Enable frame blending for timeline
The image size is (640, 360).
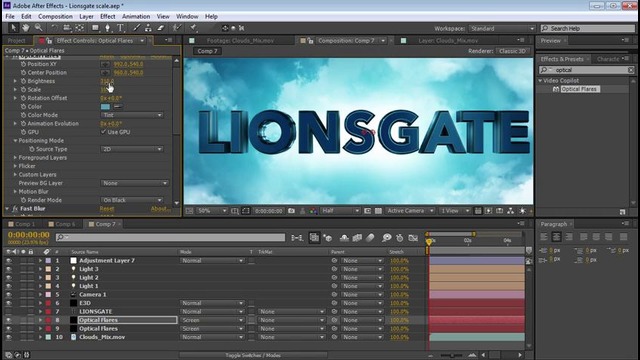357,238
